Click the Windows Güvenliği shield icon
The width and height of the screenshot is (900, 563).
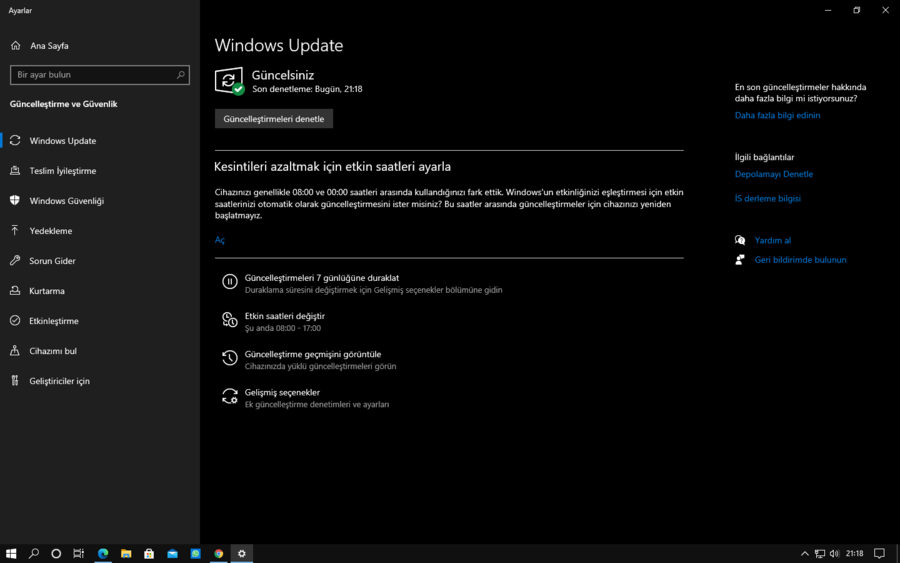point(15,200)
